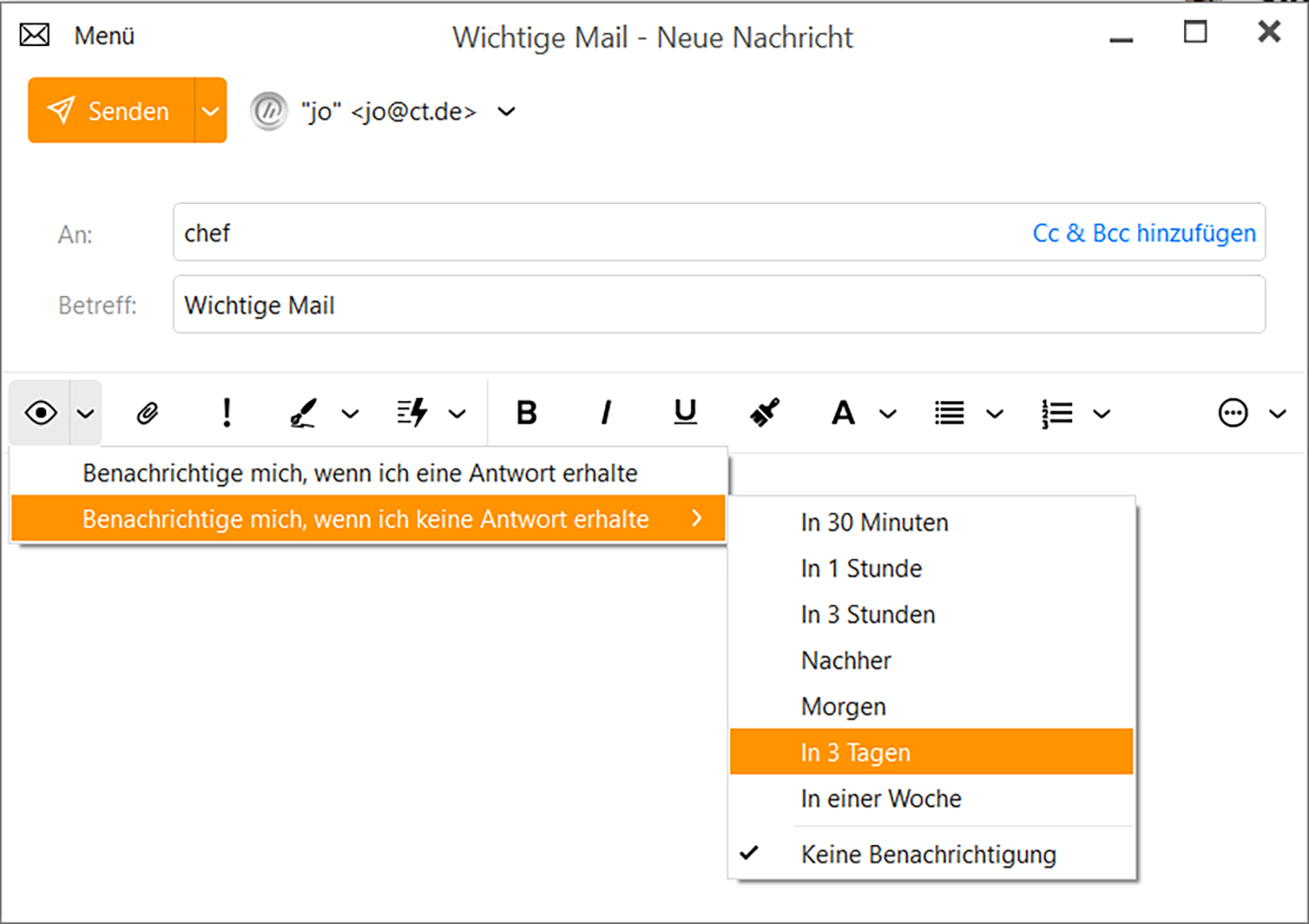This screenshot has height=924, width=1309.
Task: Click the eye tracking icon
Action: [40, 413]
